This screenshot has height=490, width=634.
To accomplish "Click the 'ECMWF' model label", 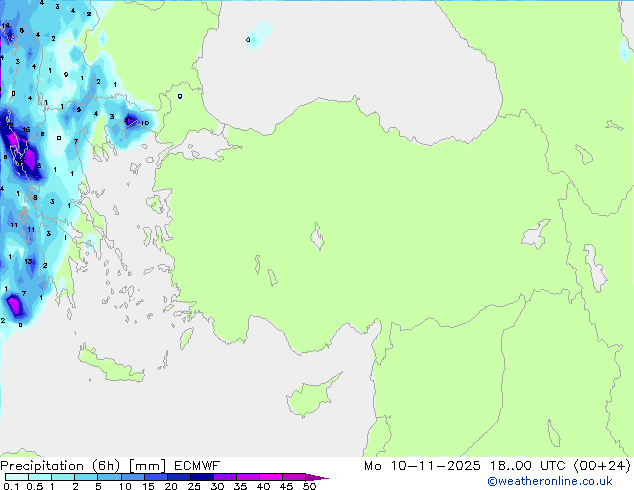I will coord(197,466).
